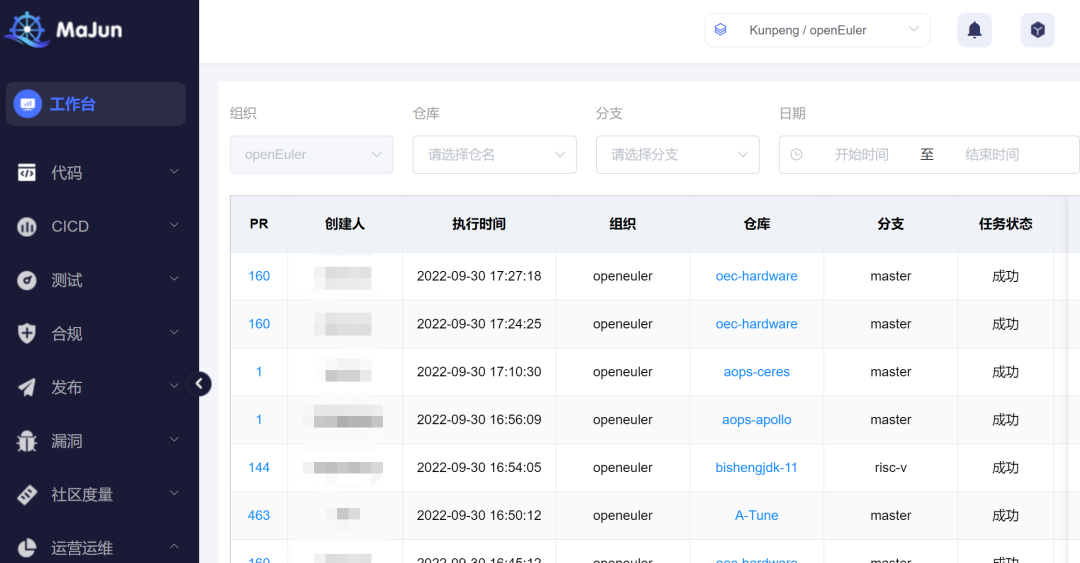Click the 任务状态 column header
The width and height of the screenshot is (1080, 563).
pyautogui.click(x=1005, y=224)
